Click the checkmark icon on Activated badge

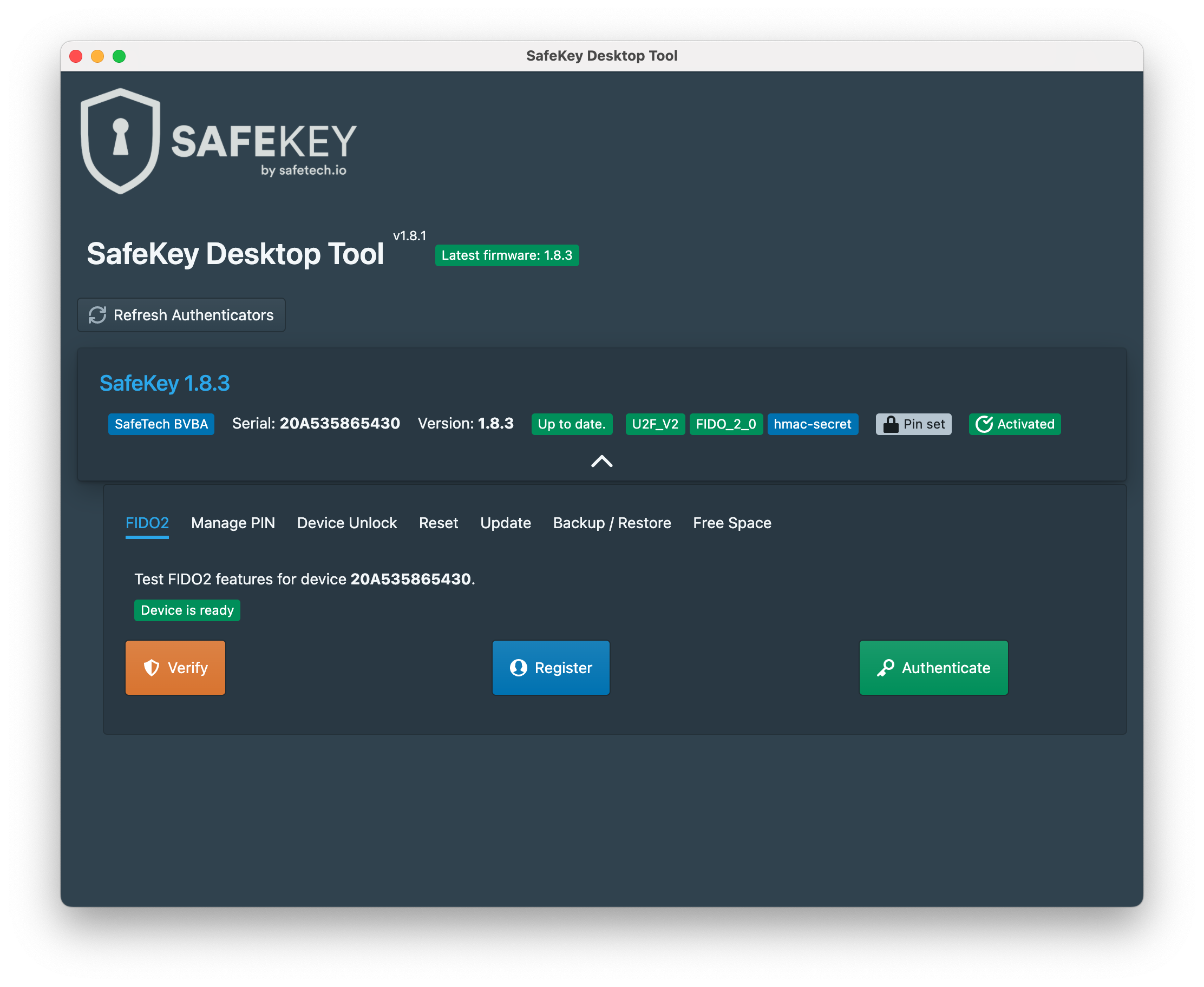pyautogui.click(x=984, y=424)
